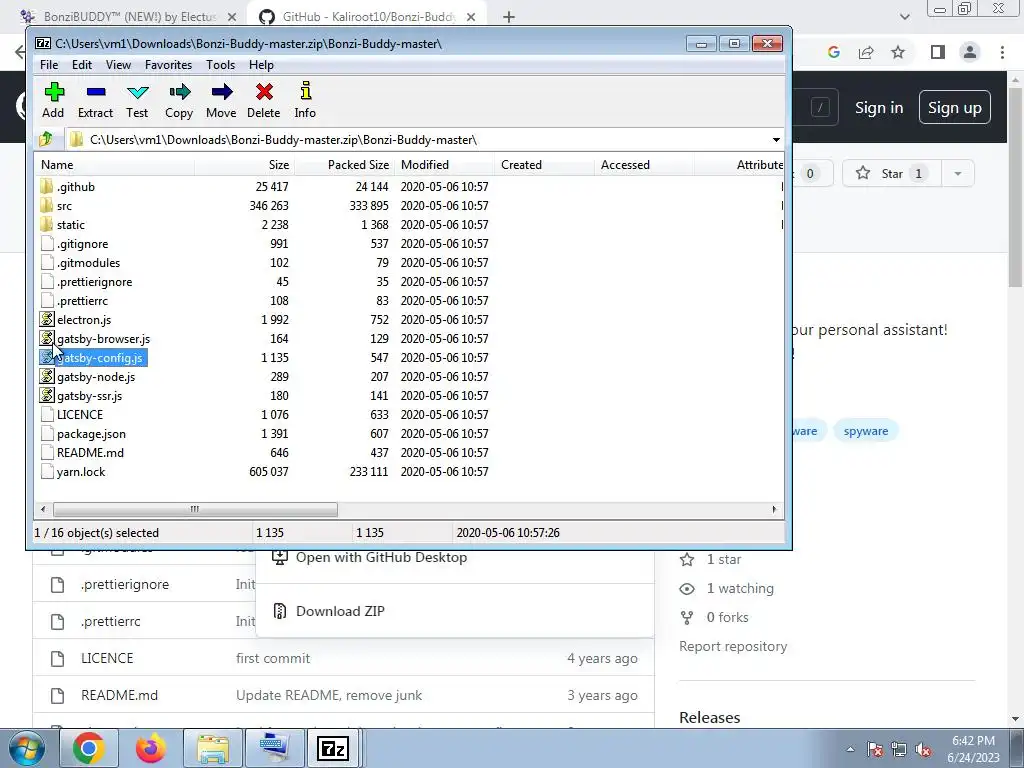Open the Tools menu
The height and width of the screenshot is (768, 1024).
pos(220,65)
